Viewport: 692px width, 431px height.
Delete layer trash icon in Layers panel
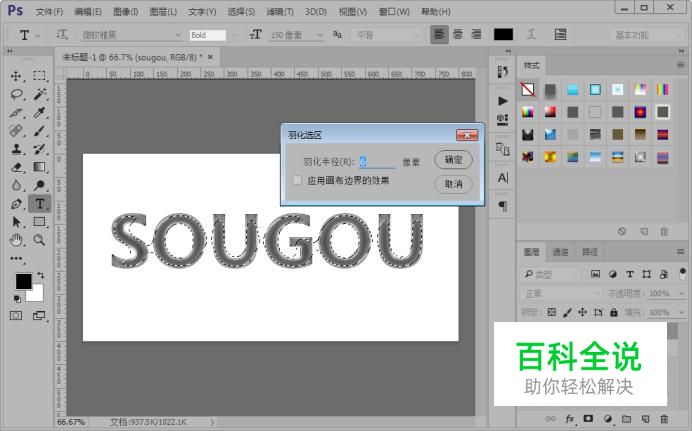point(664,419)
